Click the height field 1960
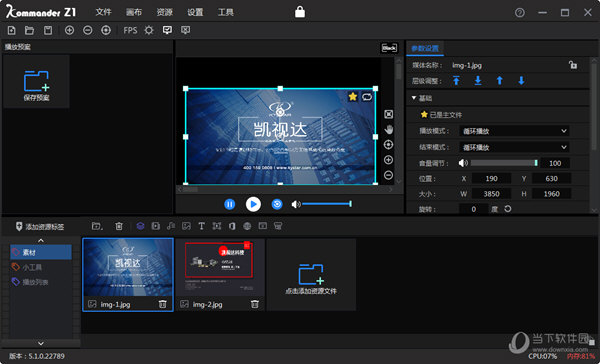 (x=551, y=194)
